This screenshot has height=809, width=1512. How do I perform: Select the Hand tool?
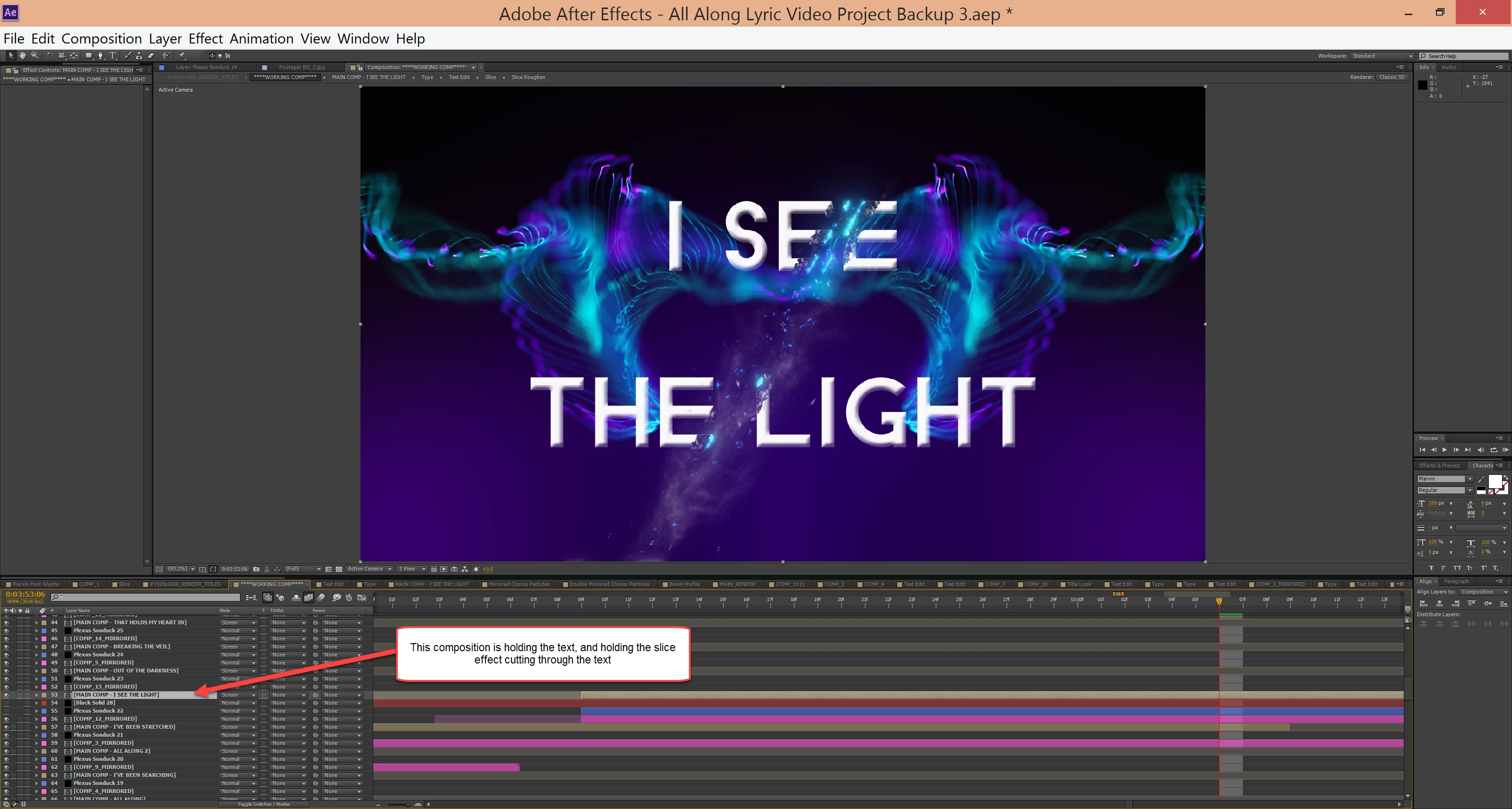pyautogui.click(x=22, y=56)
